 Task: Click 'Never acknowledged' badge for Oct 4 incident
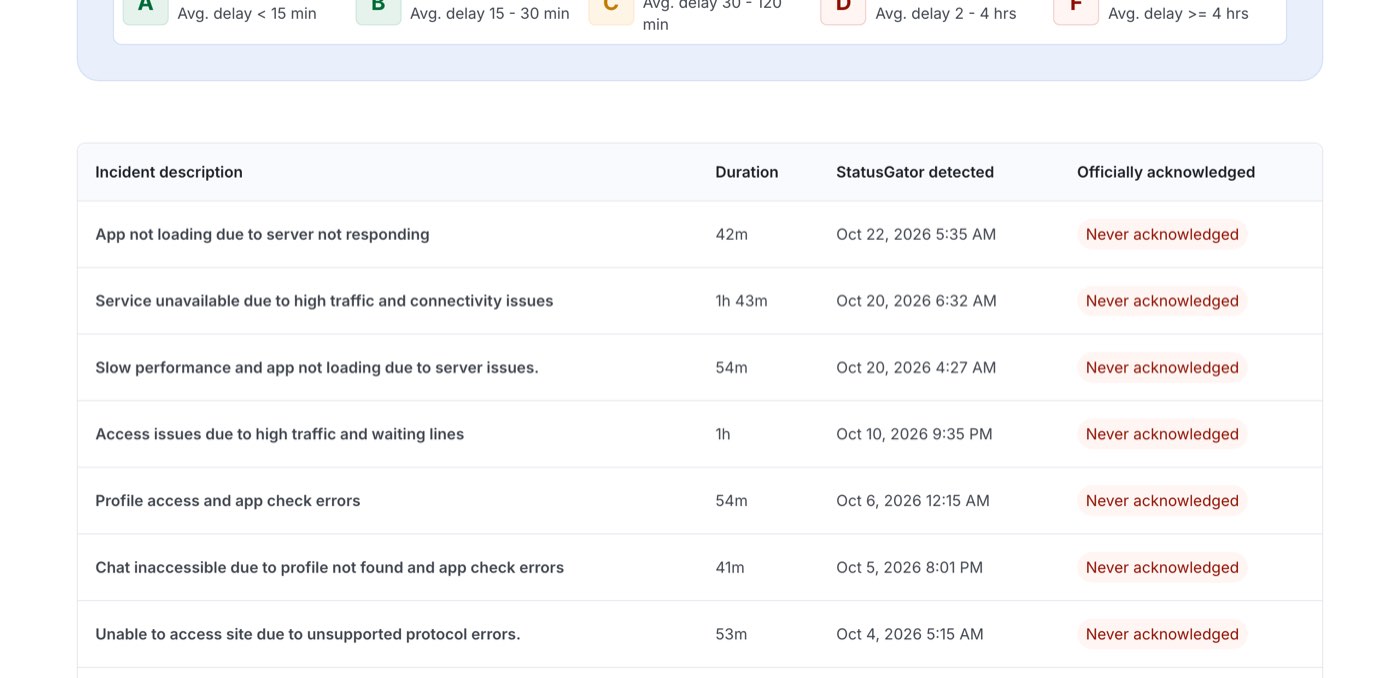(x=1162, y=634)
